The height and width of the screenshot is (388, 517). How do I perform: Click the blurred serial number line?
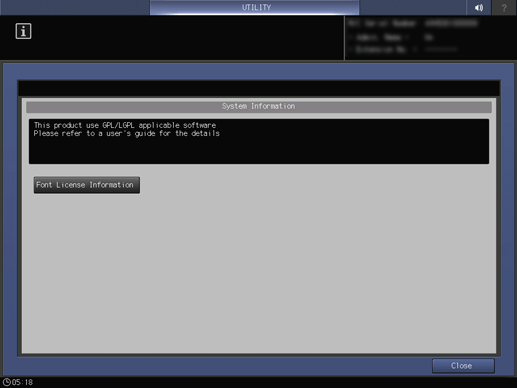tap(413, 23)
